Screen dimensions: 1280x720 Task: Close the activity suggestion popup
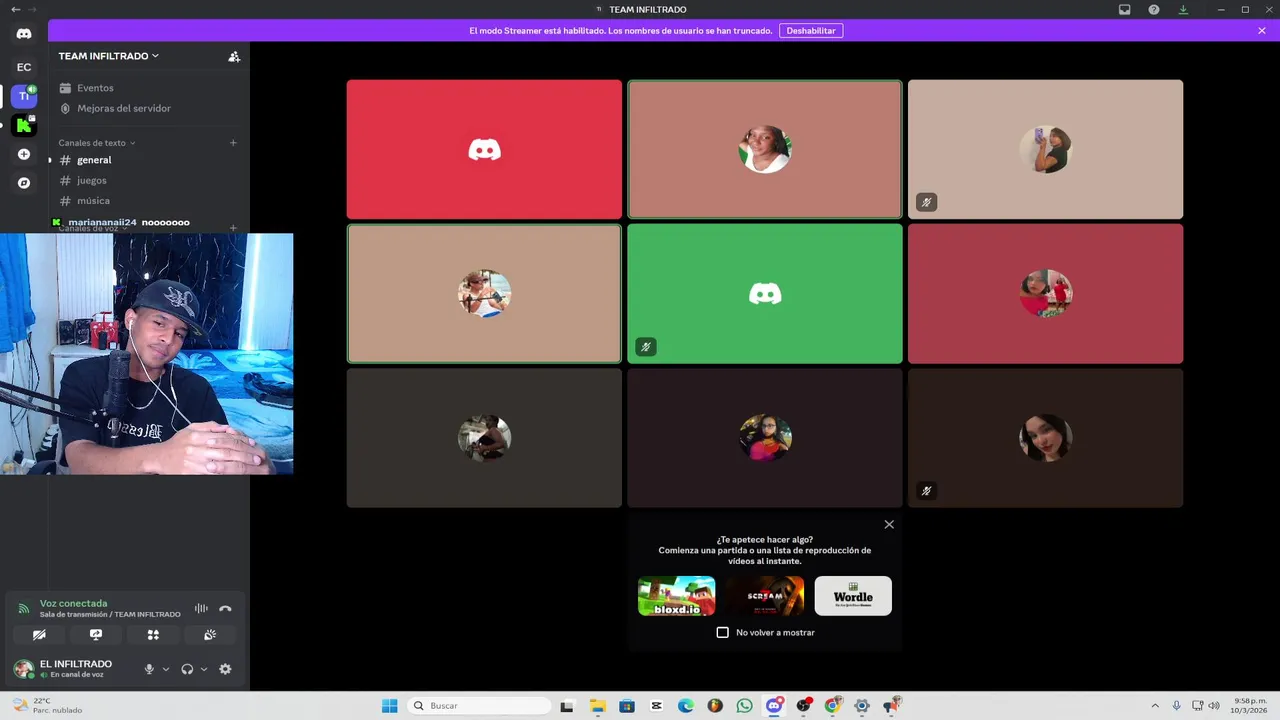tap(889, 524)
